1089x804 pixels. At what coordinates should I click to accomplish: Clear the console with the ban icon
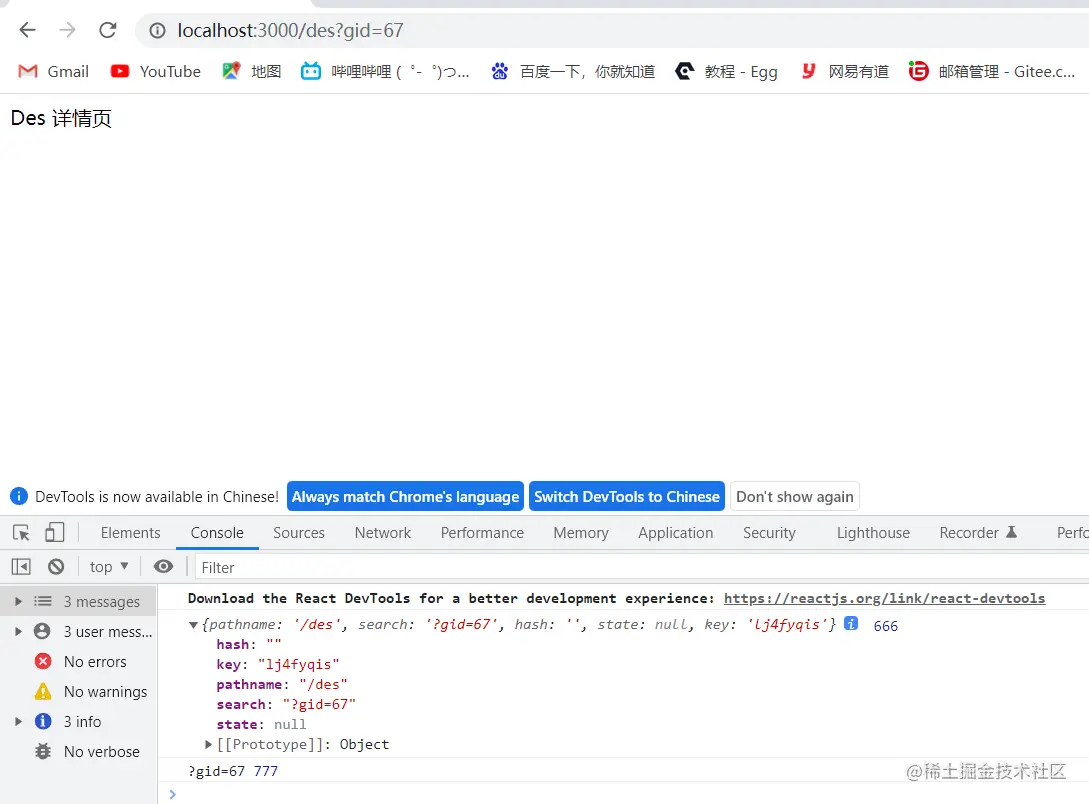(56, 567)
